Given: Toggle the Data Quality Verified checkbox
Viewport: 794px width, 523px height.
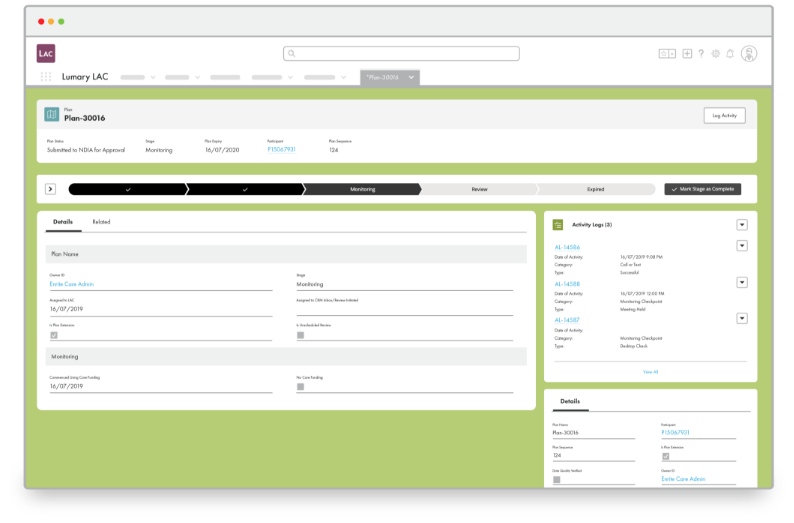Looking at the screenshot, I should (557, 479).
